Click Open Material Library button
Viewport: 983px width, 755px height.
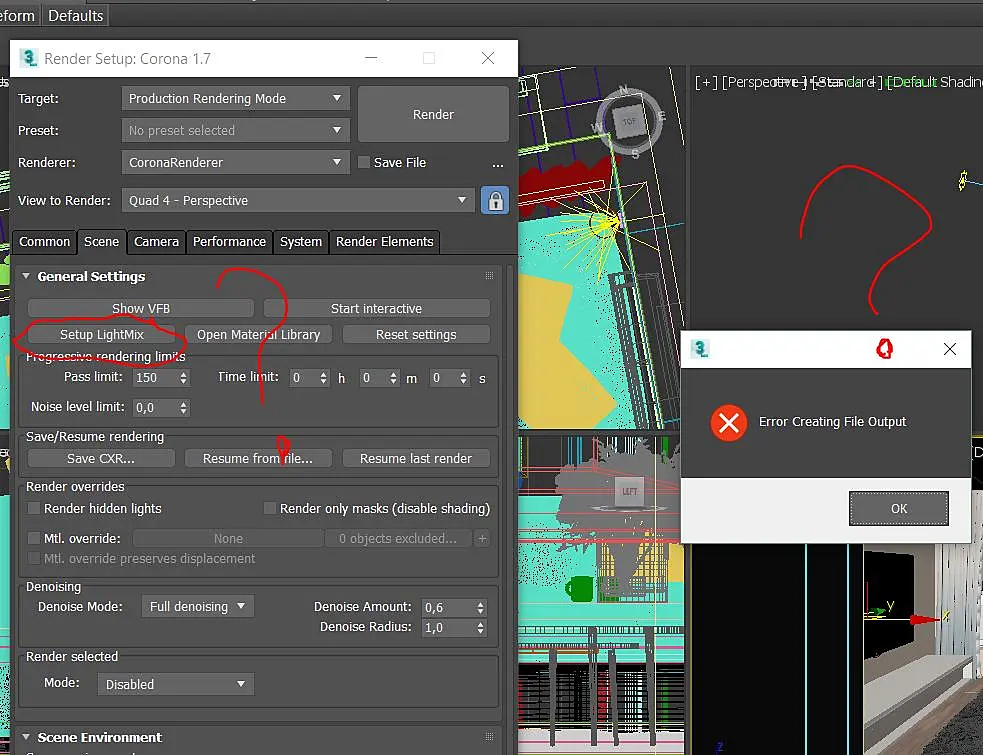click(258, 335)
